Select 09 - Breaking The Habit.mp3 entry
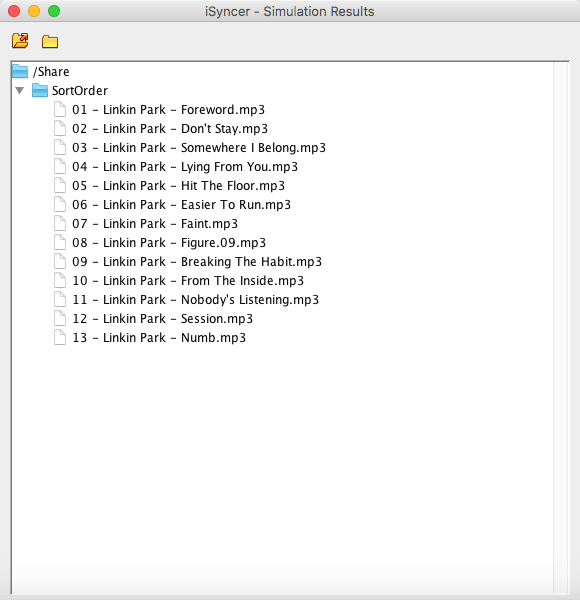This screenshot has height=600, width=580. (x=197, y=262)
